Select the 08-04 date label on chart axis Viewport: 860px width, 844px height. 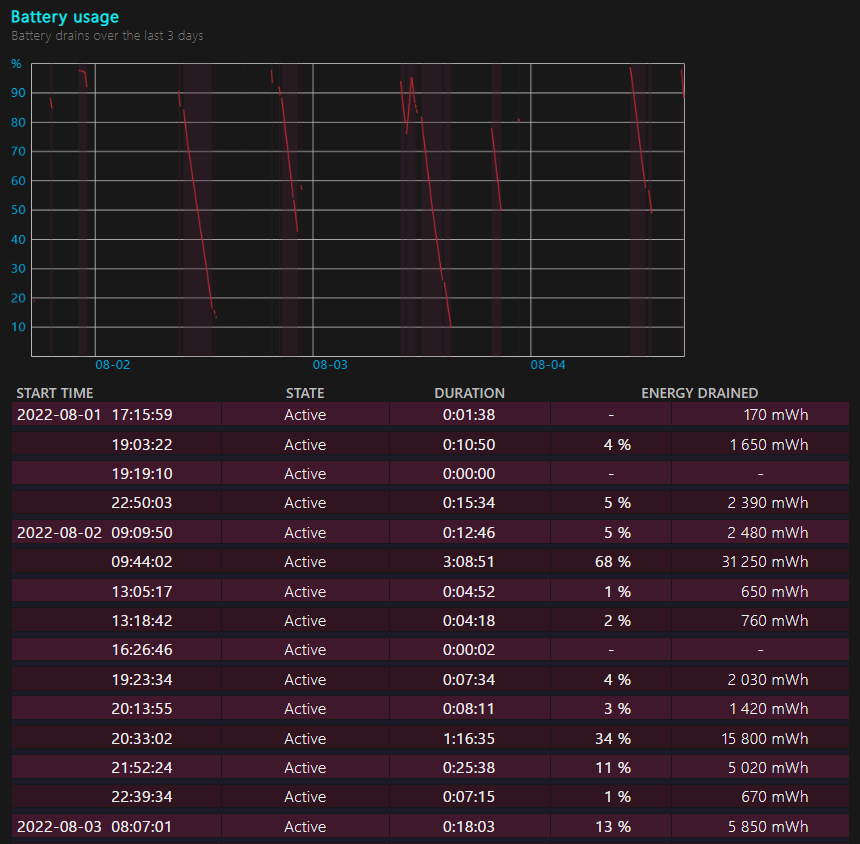tap(547, 365)
